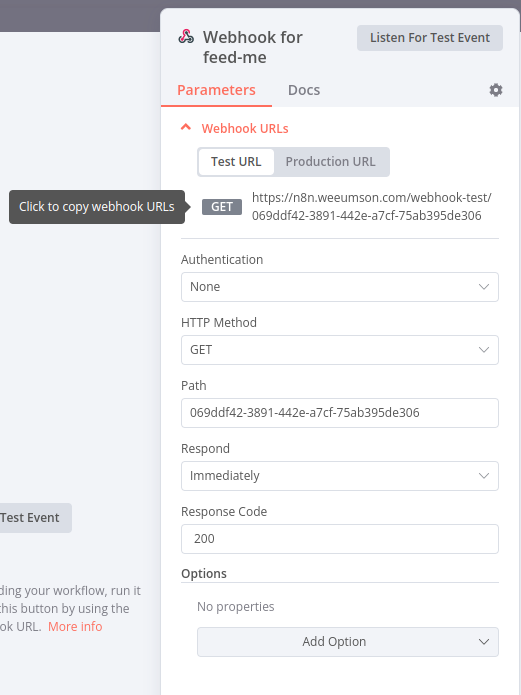This screenshot has width=521, height=695.
Task: Click the Response Code field
Action: tap(340, 539)
